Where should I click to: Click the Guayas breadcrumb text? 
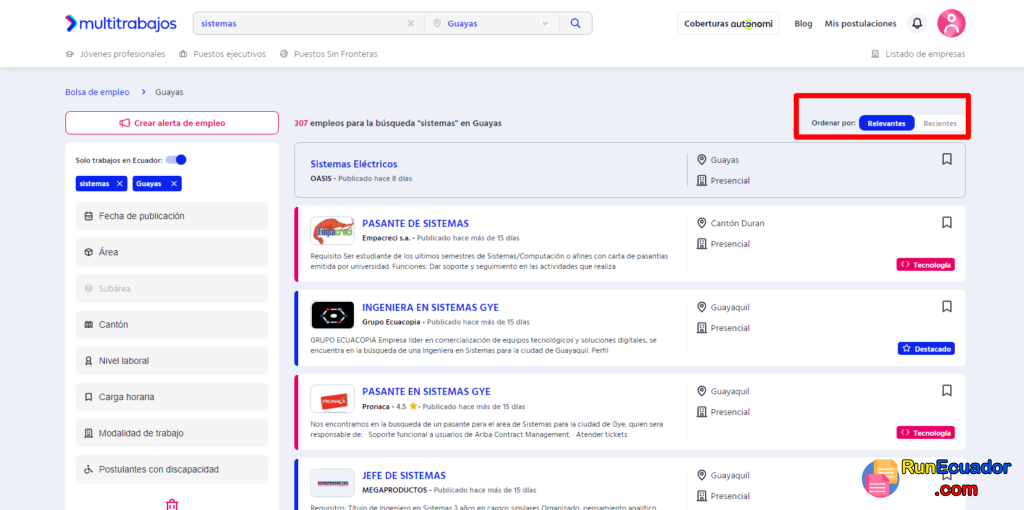coord(169,92)
